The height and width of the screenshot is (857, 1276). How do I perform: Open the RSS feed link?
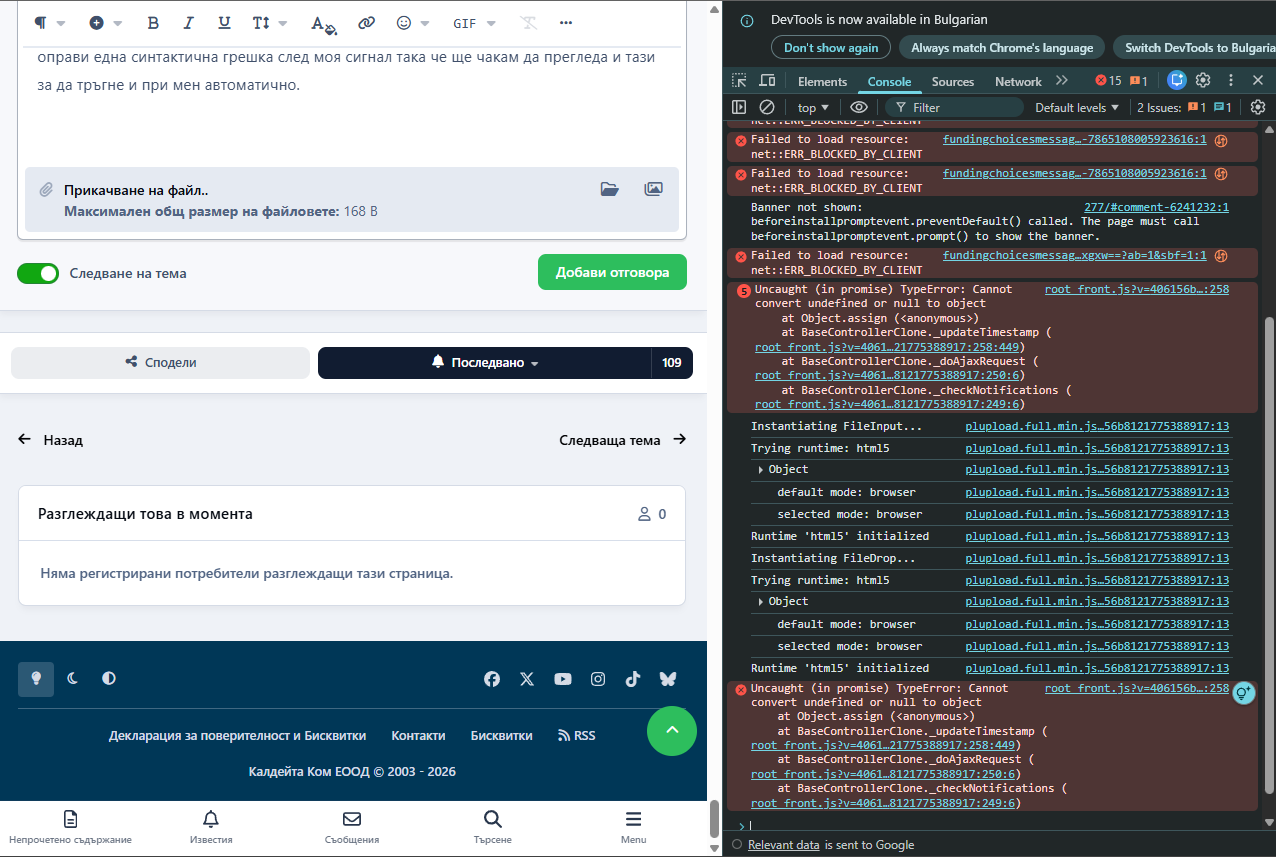(x=576, y=736)
